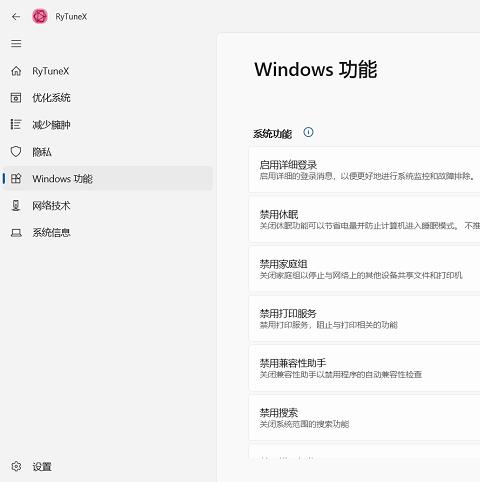Click the RyTuneX title bar text
This screenshot has width=480, height=482.
71,17
